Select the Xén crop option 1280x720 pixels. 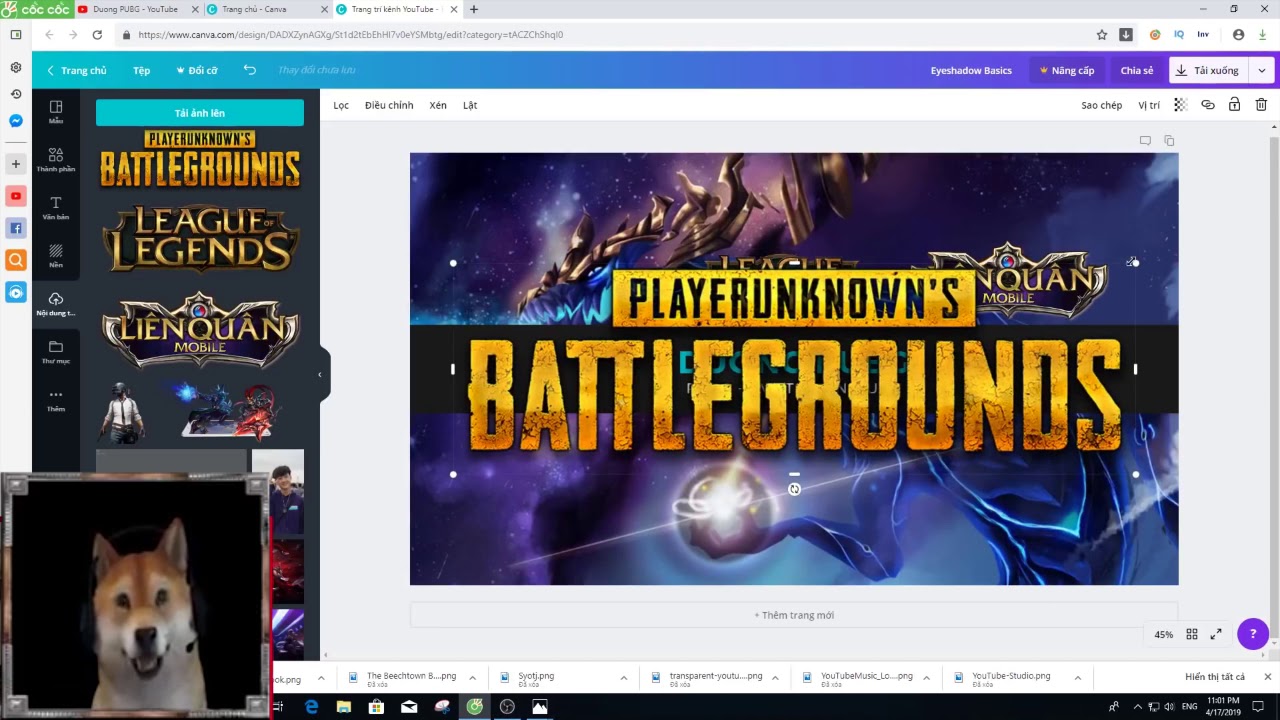point(438,105)
